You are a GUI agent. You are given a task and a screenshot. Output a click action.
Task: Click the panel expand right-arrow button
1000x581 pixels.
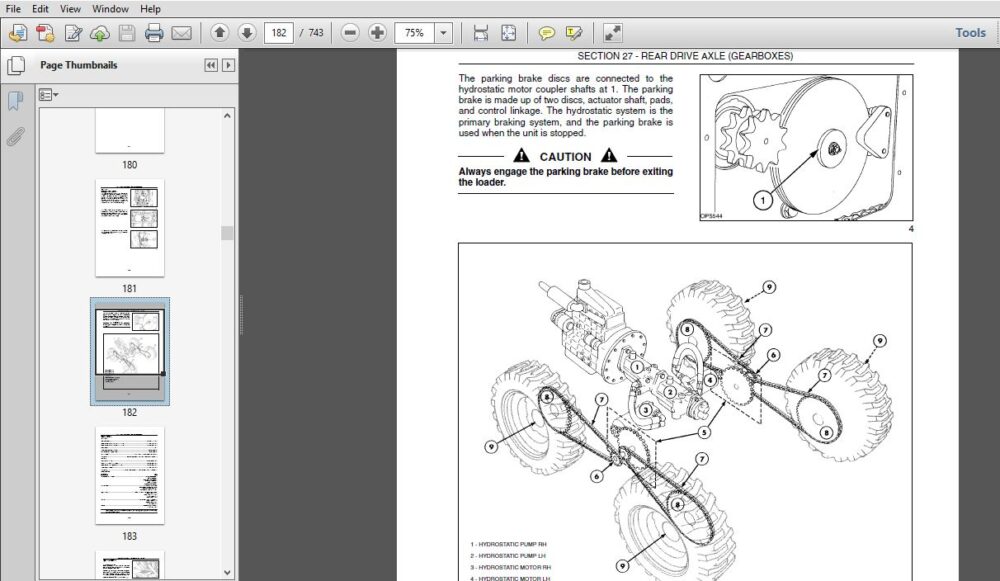[x=228, y=65]
